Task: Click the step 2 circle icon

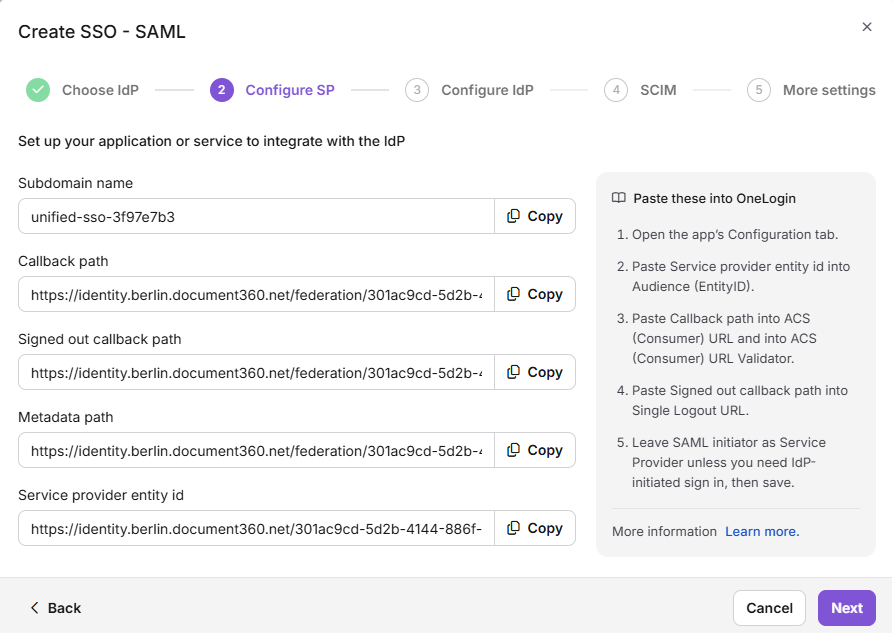Action: coord(222,90)
